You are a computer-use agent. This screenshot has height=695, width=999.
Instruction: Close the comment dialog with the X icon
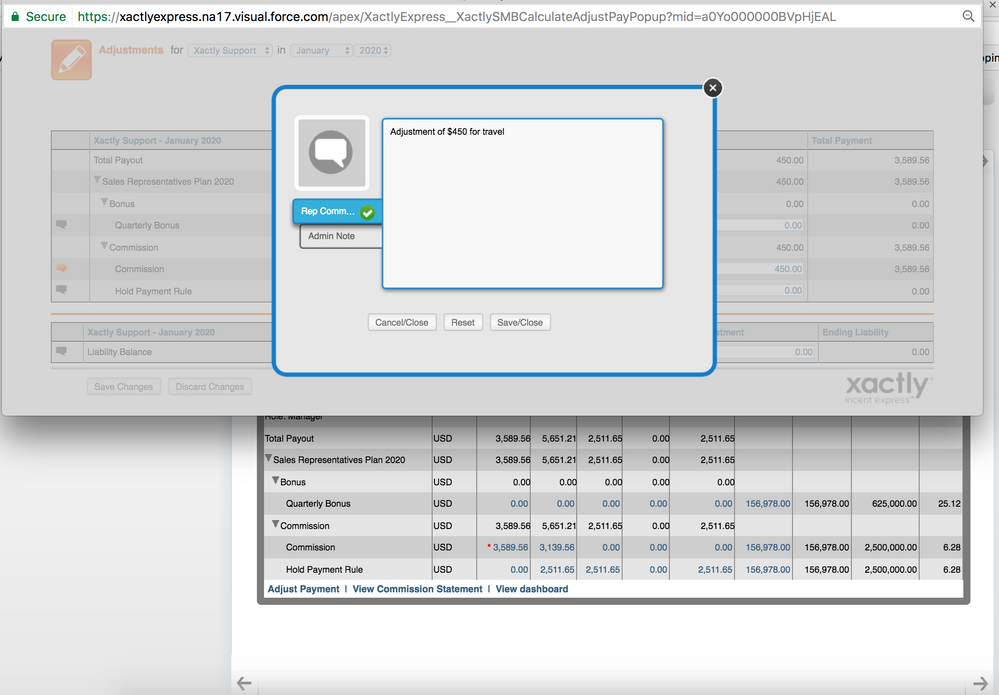pyautogui.click(x=713, y=88)
